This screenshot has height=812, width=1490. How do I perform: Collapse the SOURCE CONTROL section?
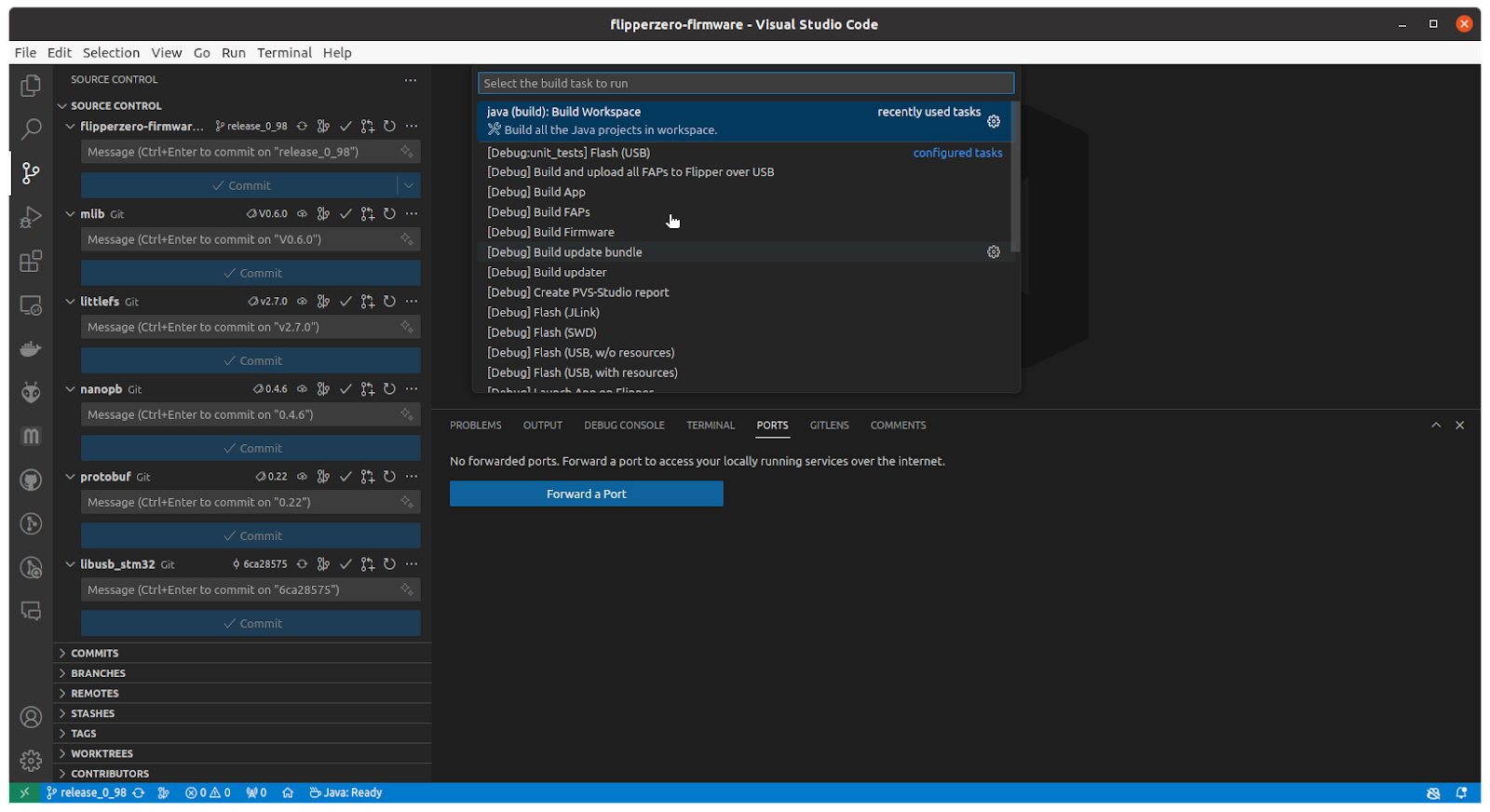[62, 106]
